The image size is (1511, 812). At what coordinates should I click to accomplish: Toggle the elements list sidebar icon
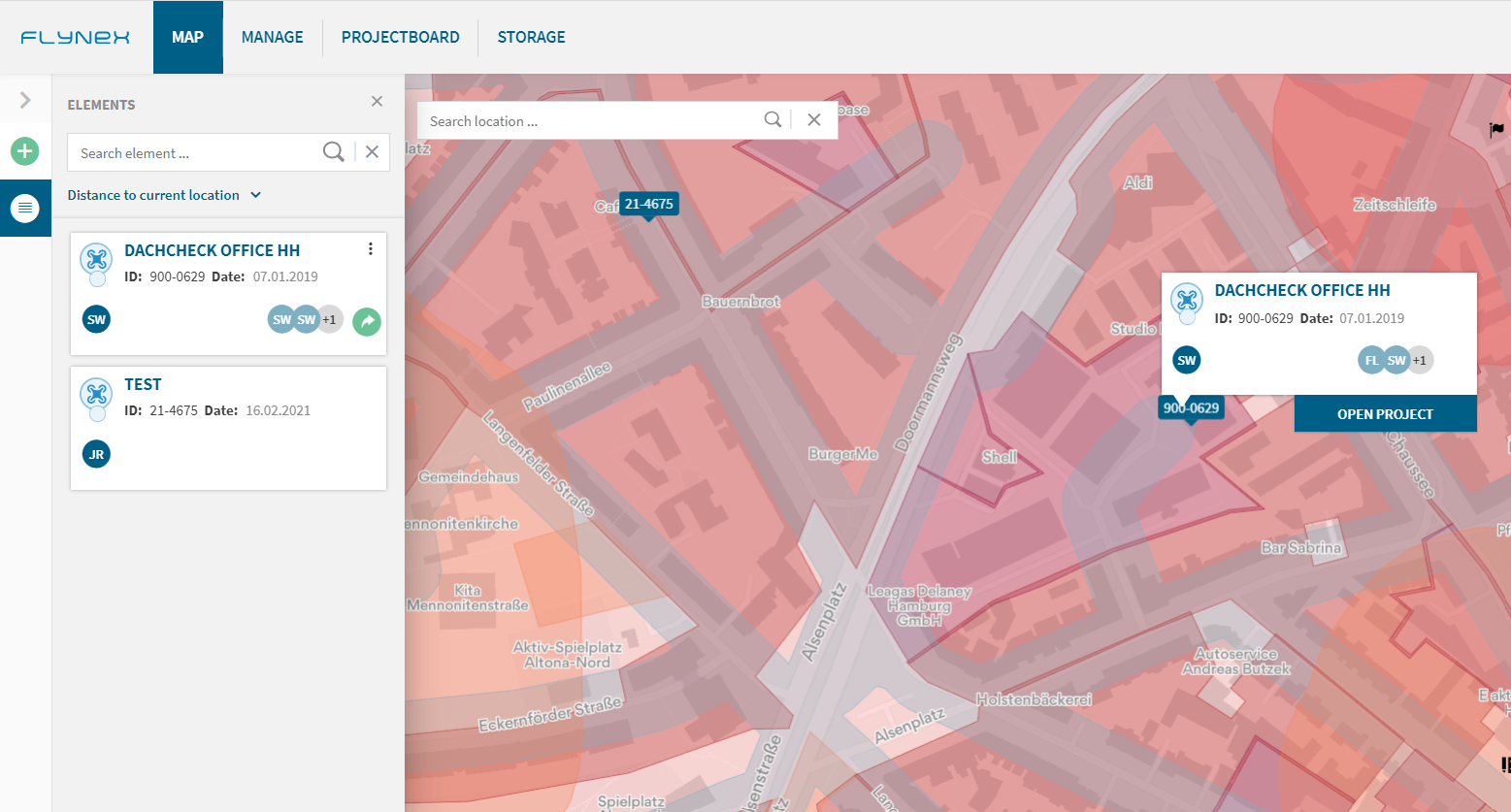click(x=25, y=208)
